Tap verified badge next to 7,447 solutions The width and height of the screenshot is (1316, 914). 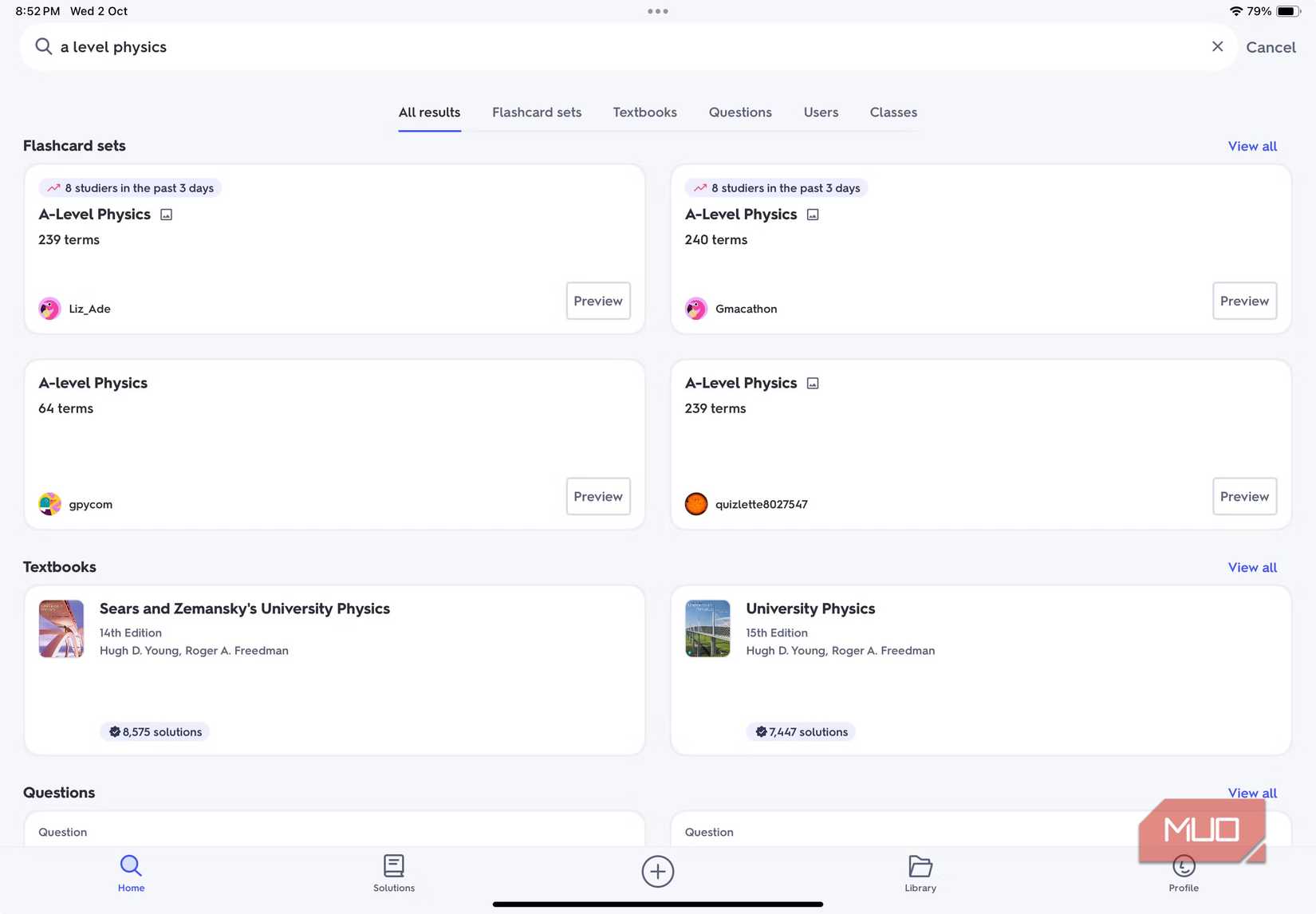click(761, 732)
